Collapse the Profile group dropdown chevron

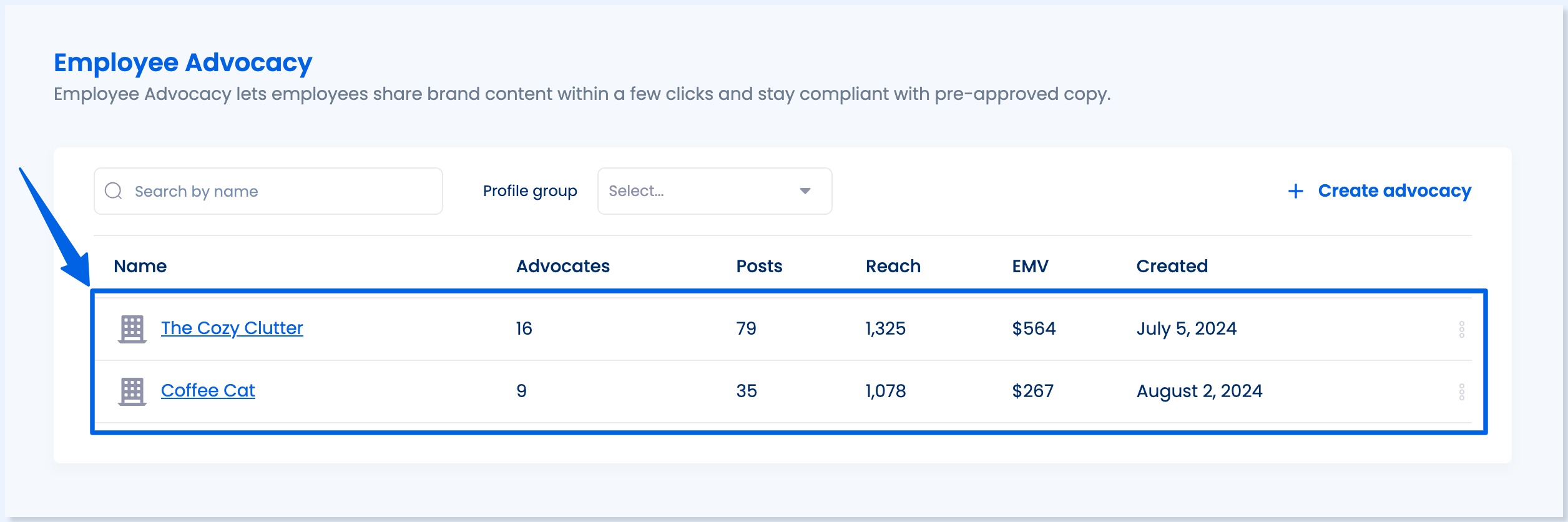(805, 190)
